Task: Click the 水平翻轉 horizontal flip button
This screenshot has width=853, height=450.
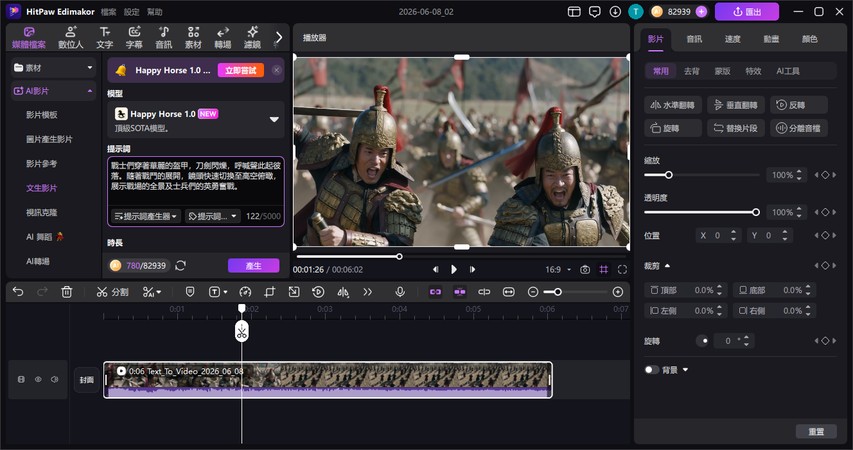Action: [673, 105]
